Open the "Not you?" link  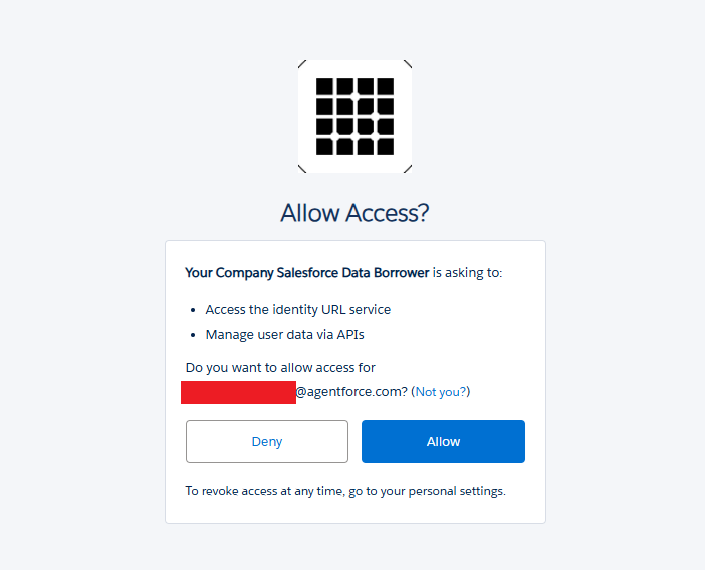[441, 392]
